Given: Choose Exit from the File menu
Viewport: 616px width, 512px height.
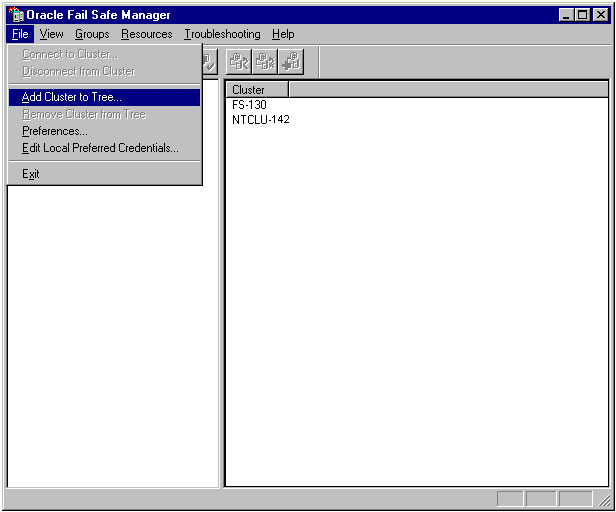Looking at the screenshot, I should [104, 174].
